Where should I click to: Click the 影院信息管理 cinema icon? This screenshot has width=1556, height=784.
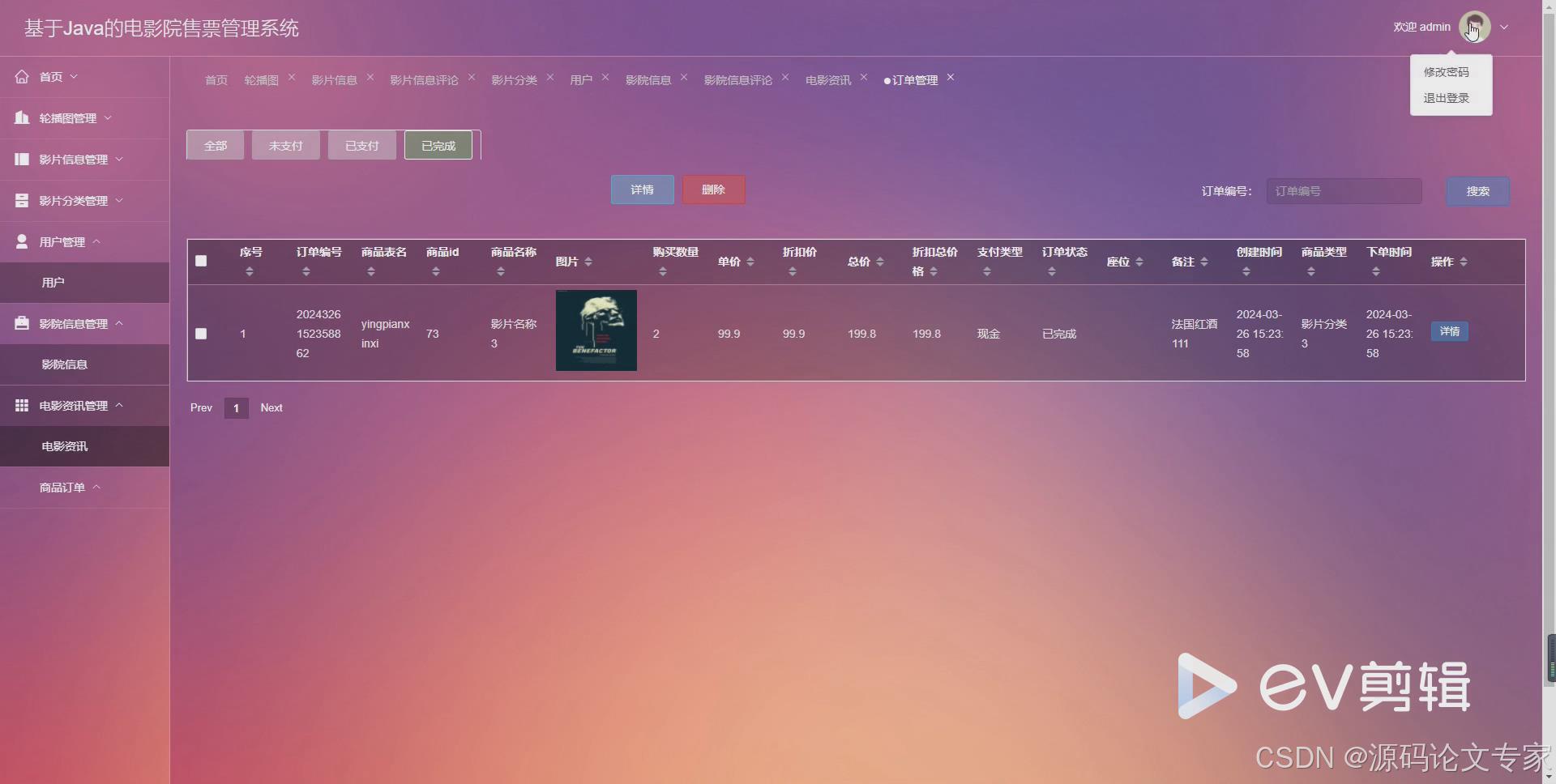coord(22,322)
